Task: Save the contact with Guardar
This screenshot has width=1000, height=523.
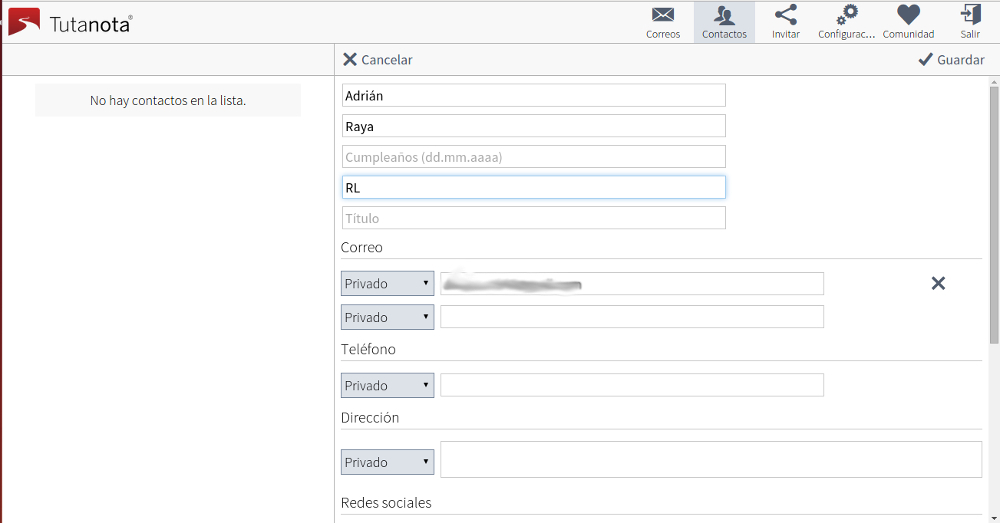Action: [951, 60]
